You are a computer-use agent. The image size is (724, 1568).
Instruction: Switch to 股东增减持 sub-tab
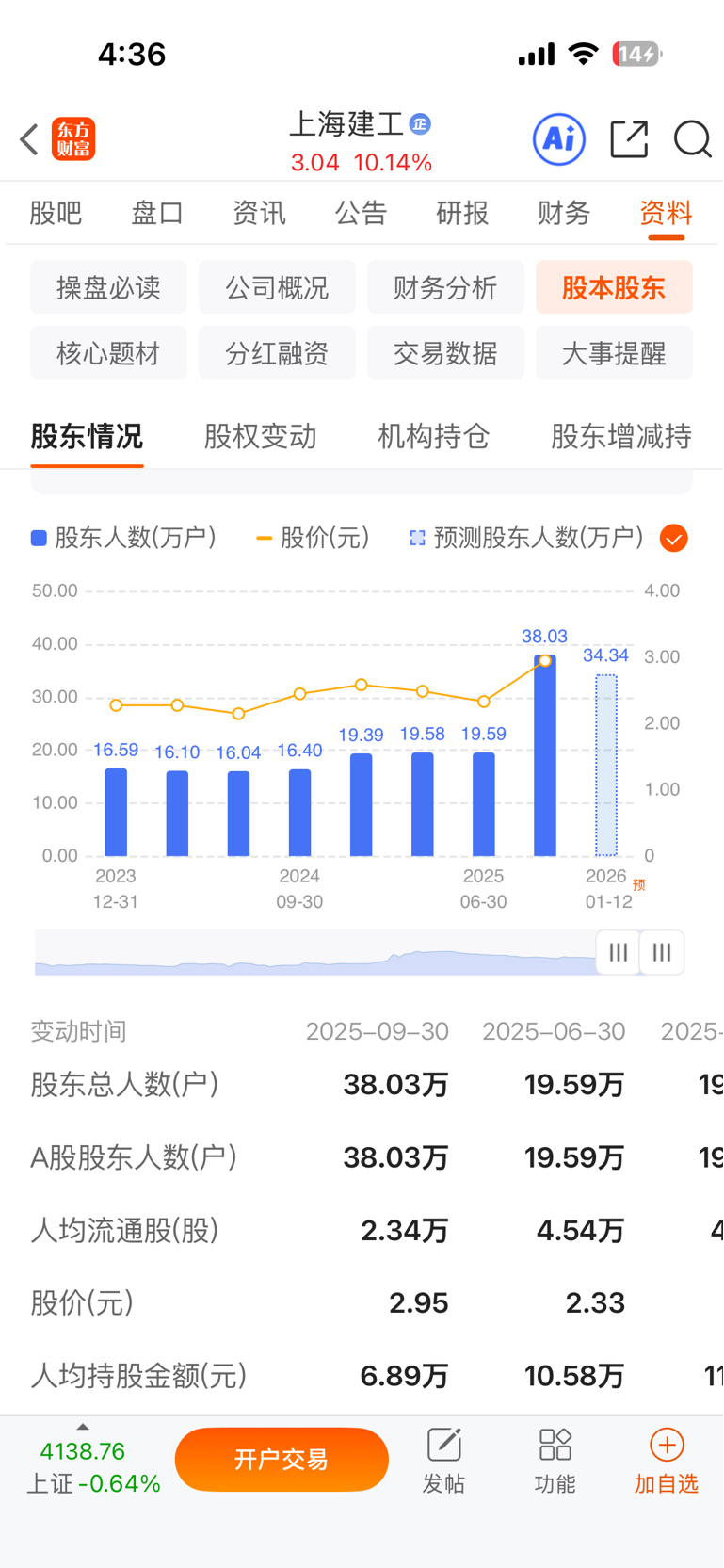[620, 436]
